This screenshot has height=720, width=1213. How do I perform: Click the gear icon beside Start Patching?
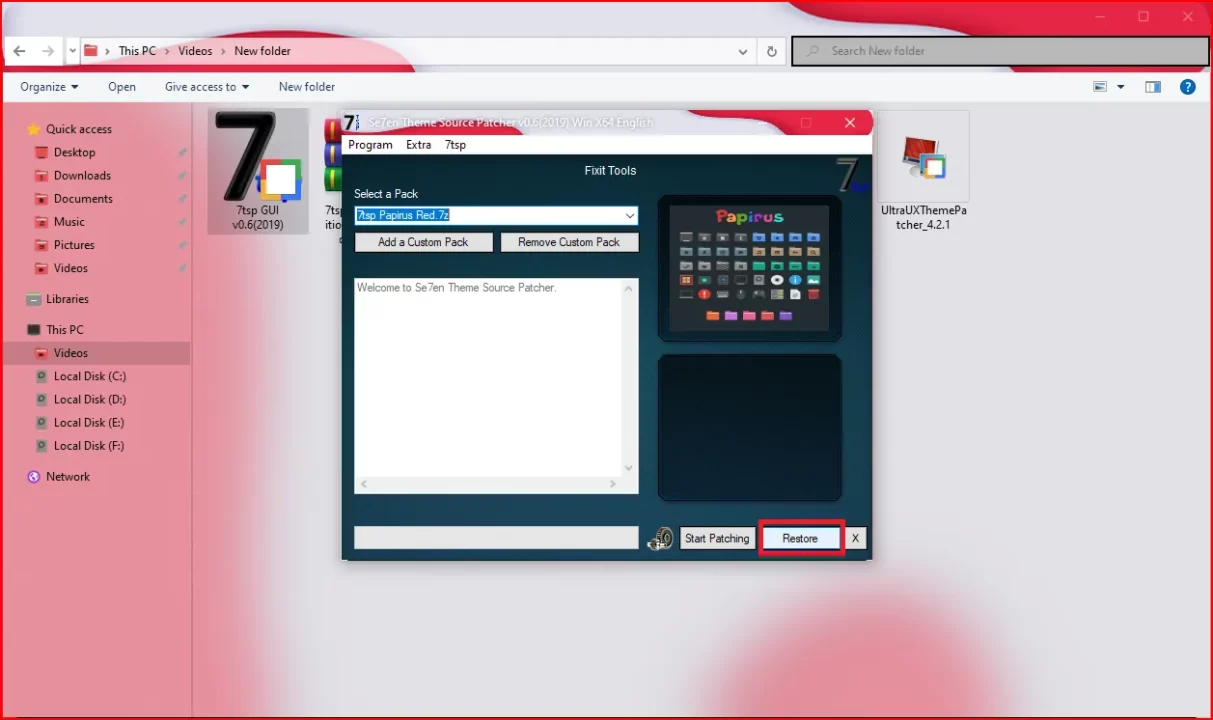tap(660, 538)
